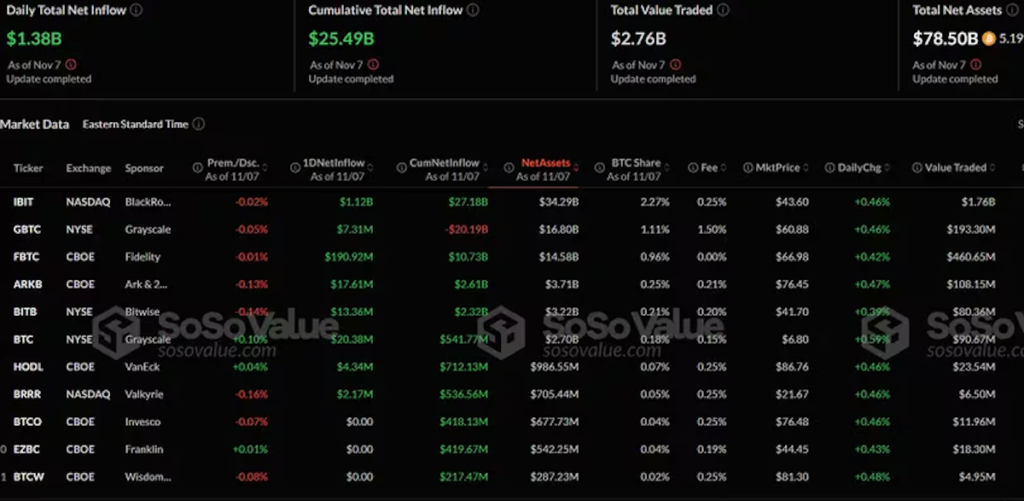Sort by Value Traded using its sort arrows

(x=993, y=168)
